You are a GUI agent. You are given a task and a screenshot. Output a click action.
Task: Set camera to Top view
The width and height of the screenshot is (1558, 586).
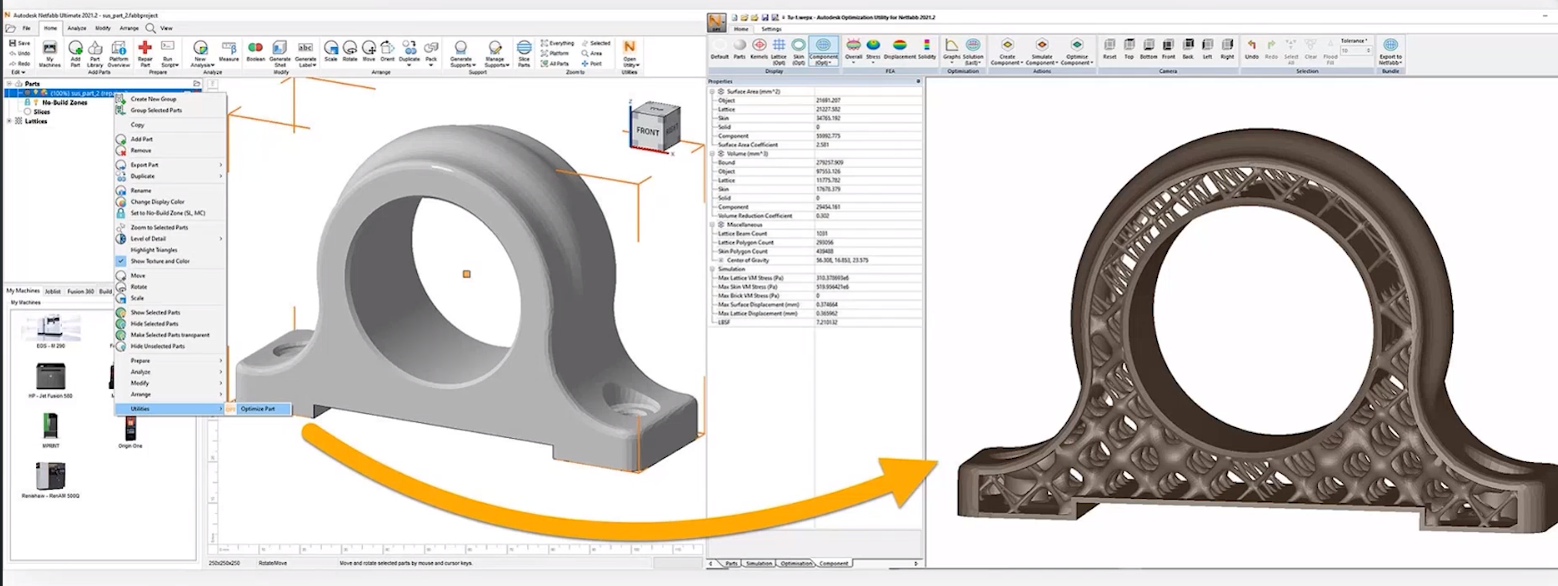[1129, 49]
